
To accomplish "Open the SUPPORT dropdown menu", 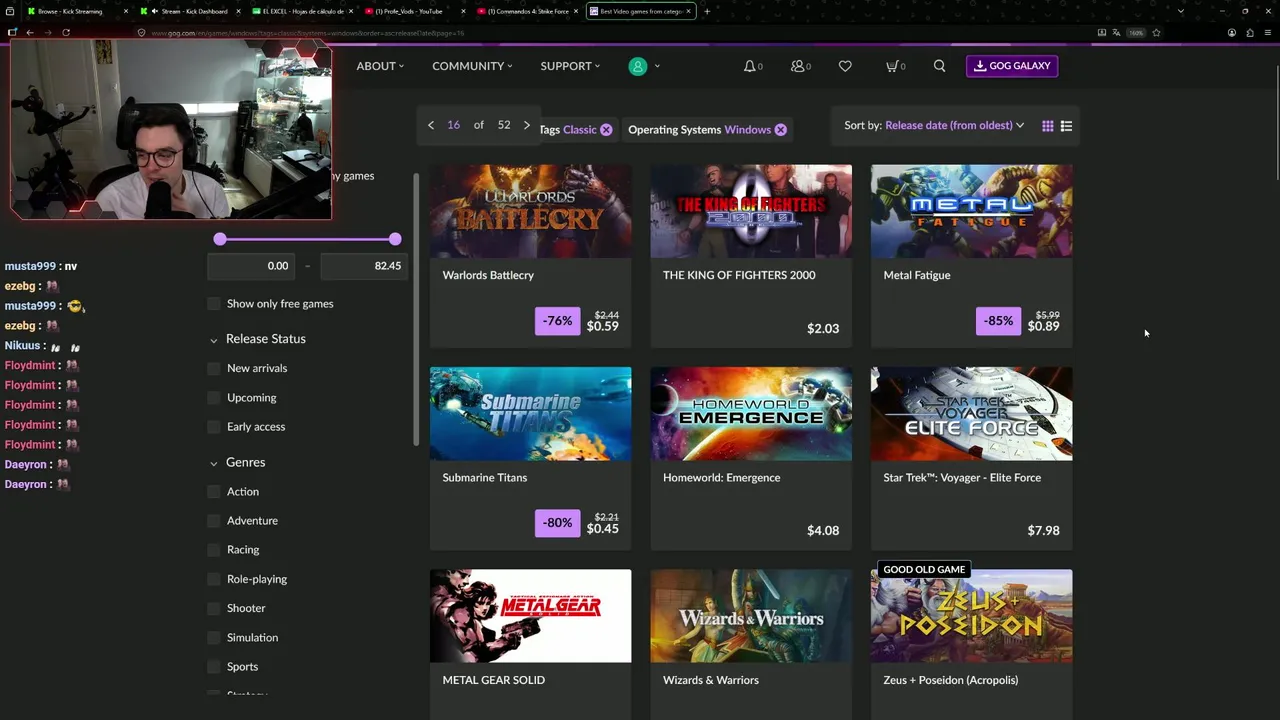I will click(570, 66).
